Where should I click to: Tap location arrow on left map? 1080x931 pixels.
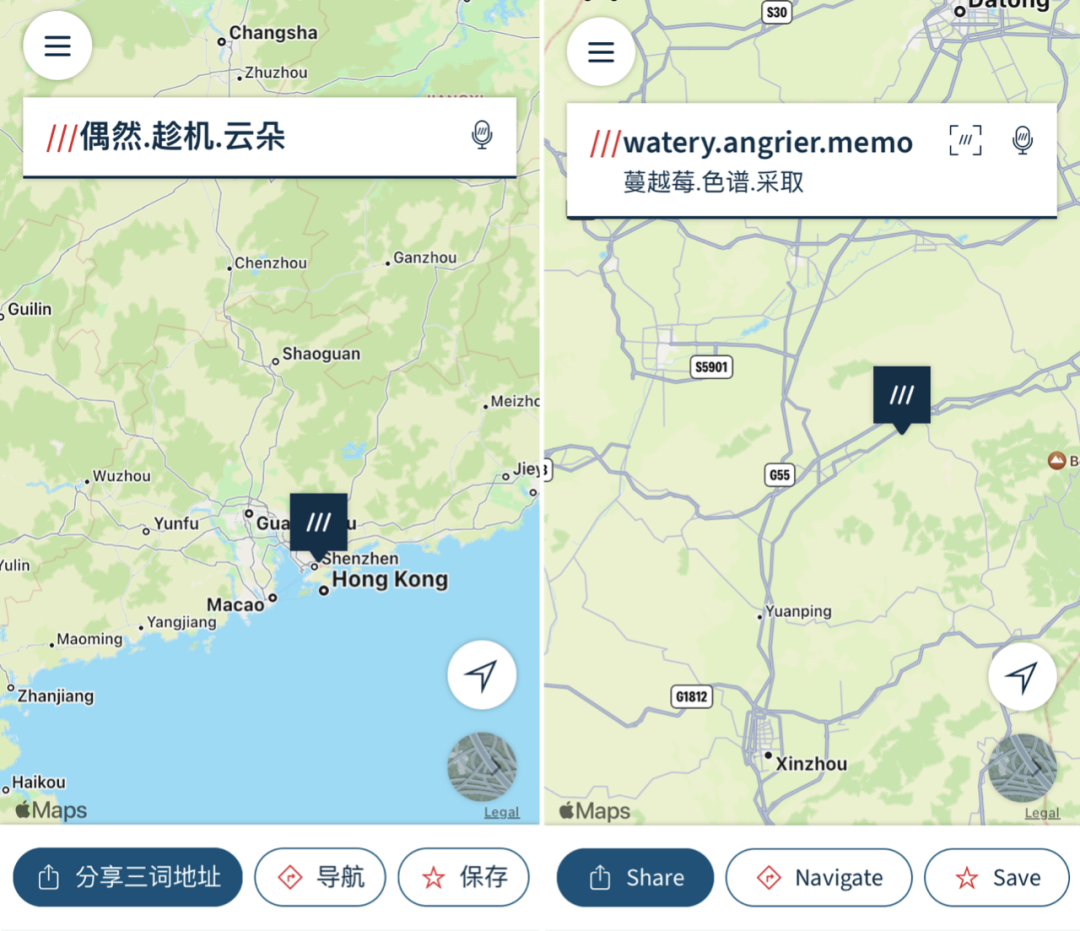pyautogui.click(x=481, y=675)
